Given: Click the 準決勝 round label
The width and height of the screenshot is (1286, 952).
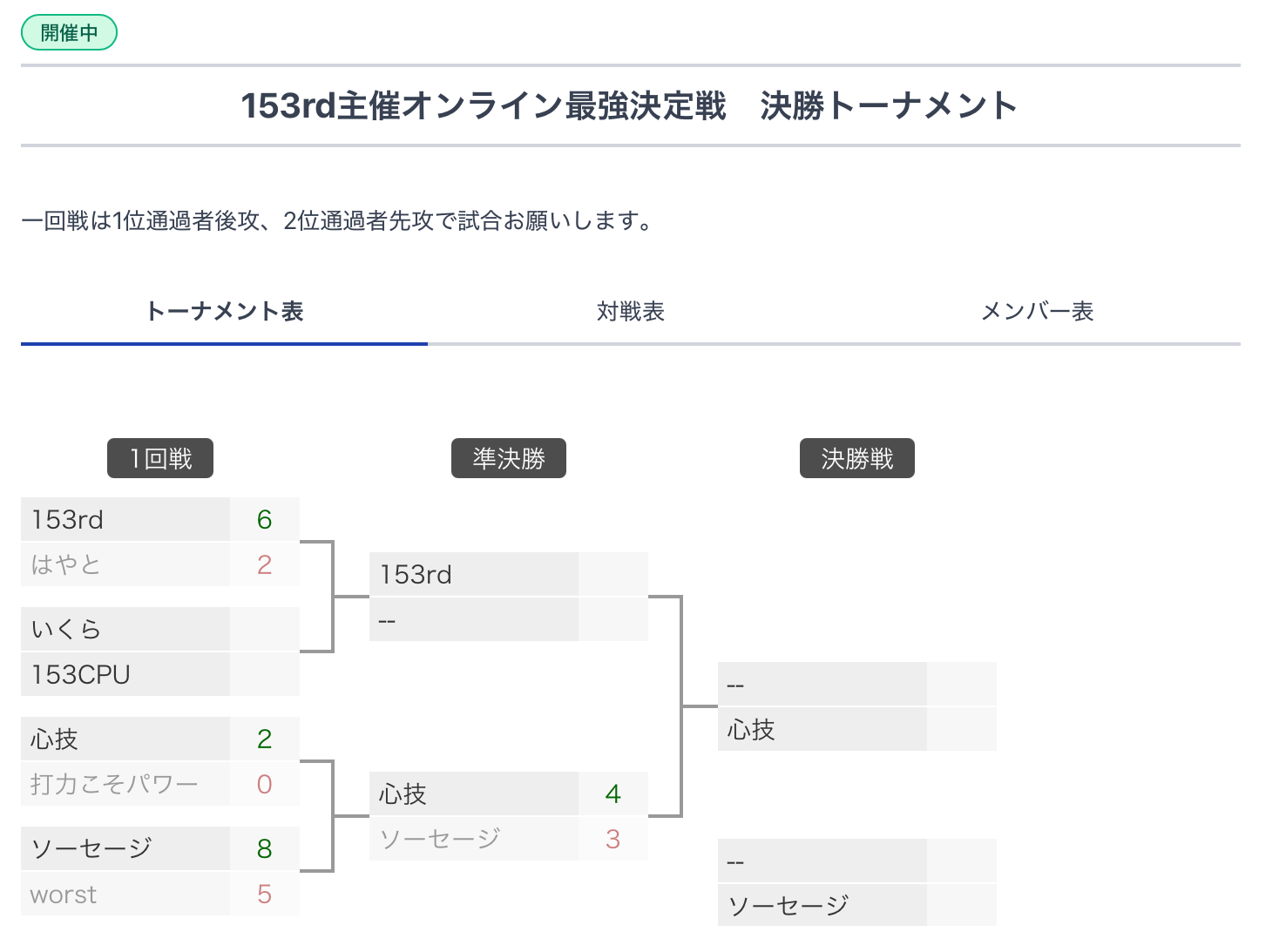Looking at the screenshot, I should pos(509,458).
